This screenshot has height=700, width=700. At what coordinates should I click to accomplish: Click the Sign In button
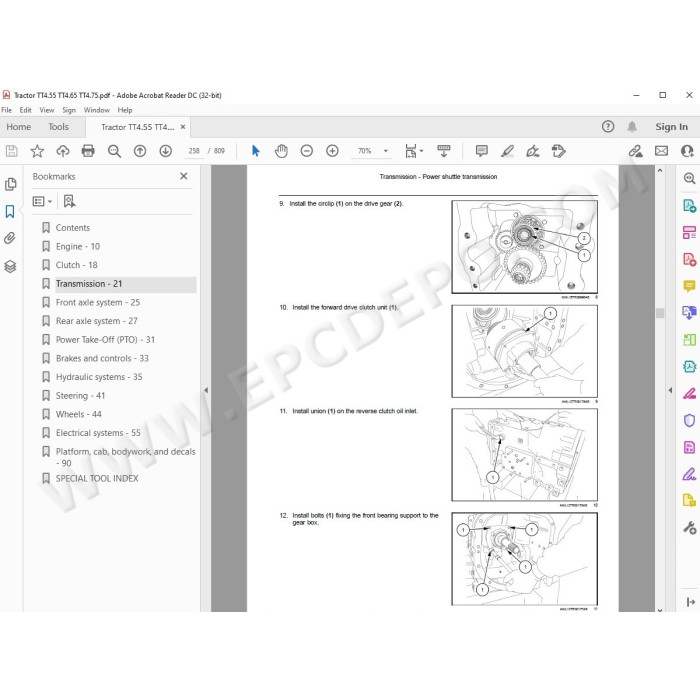coord(671,127)
